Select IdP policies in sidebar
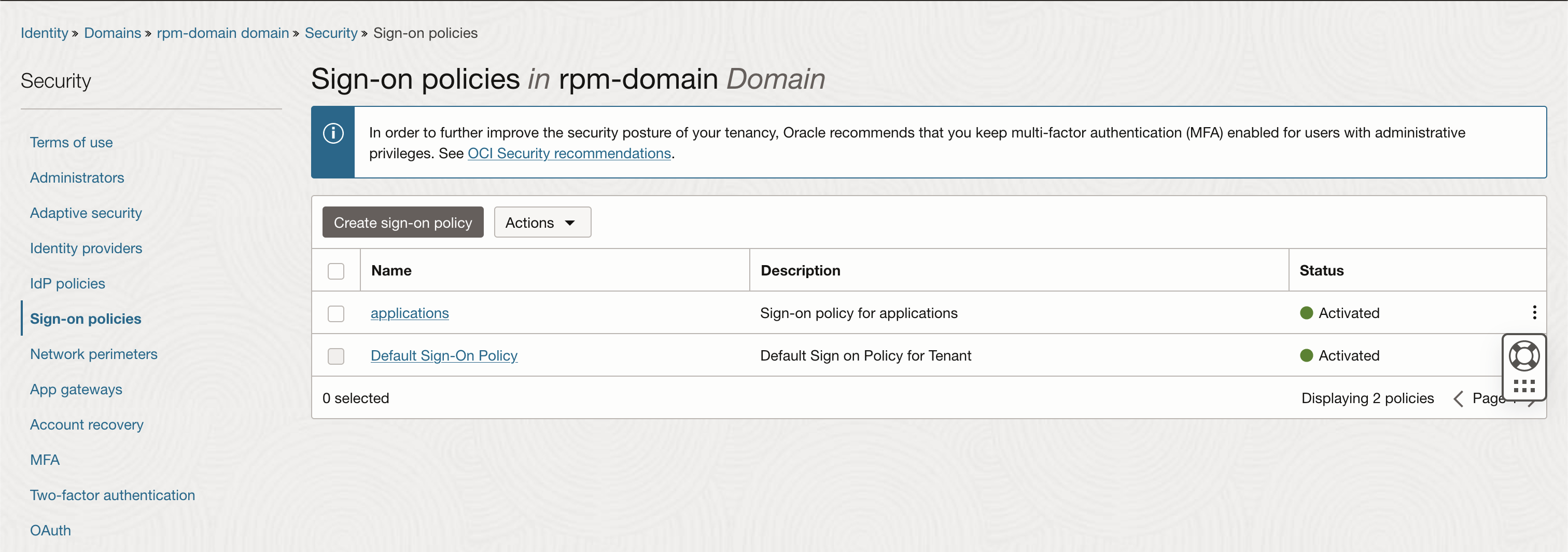 (67, 284)
